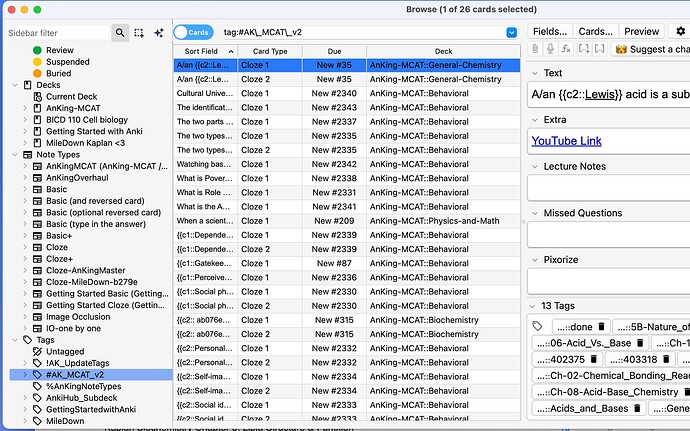Toggle the Cards/Notes mode switch
The height and width of the screenshot is (431, 690).
click(194, 33)
